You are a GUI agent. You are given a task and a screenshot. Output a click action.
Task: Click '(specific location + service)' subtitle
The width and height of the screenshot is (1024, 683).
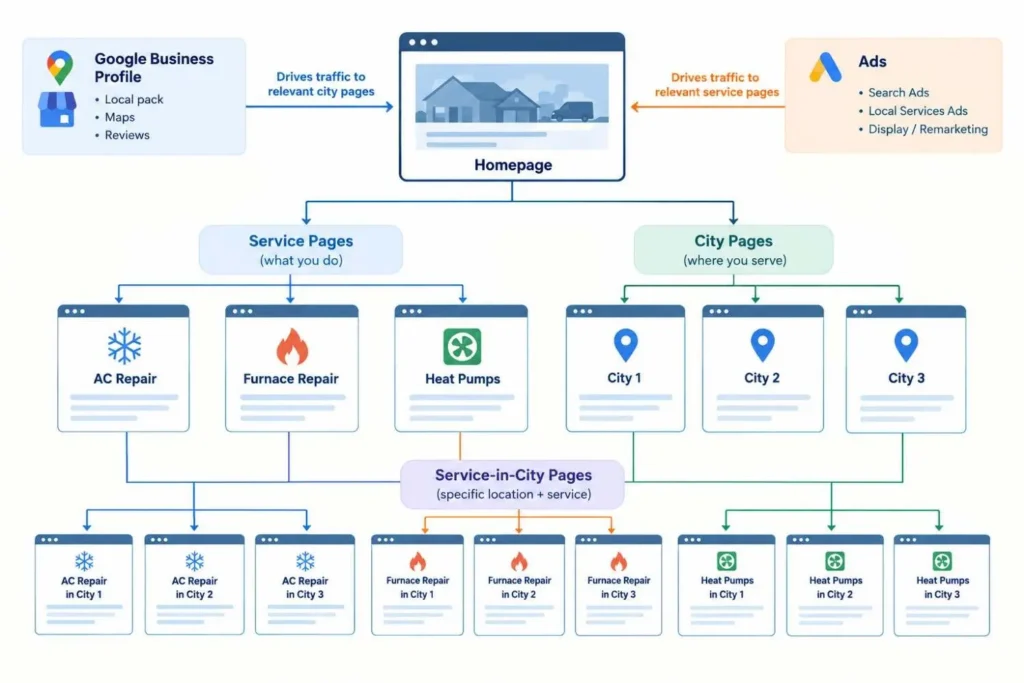(513, 494)
